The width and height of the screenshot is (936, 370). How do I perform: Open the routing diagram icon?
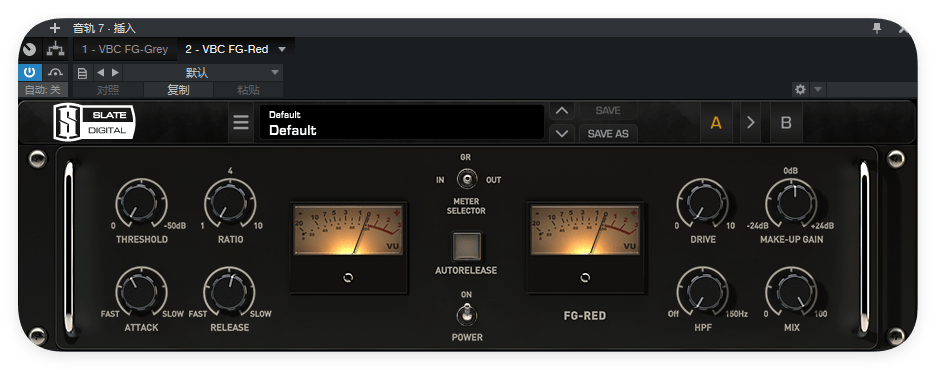(x=56, y=50)
